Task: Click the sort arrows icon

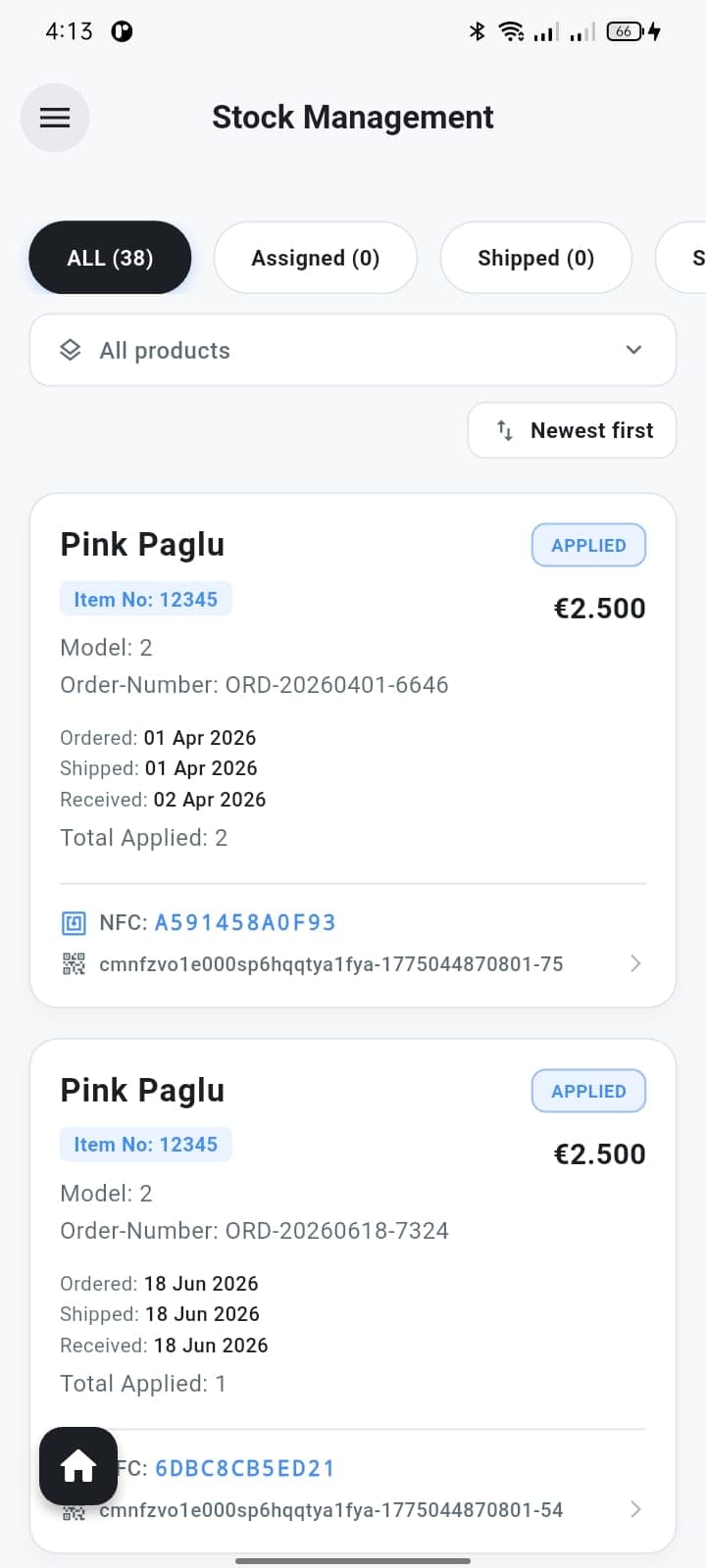Action: click(505, 430)
